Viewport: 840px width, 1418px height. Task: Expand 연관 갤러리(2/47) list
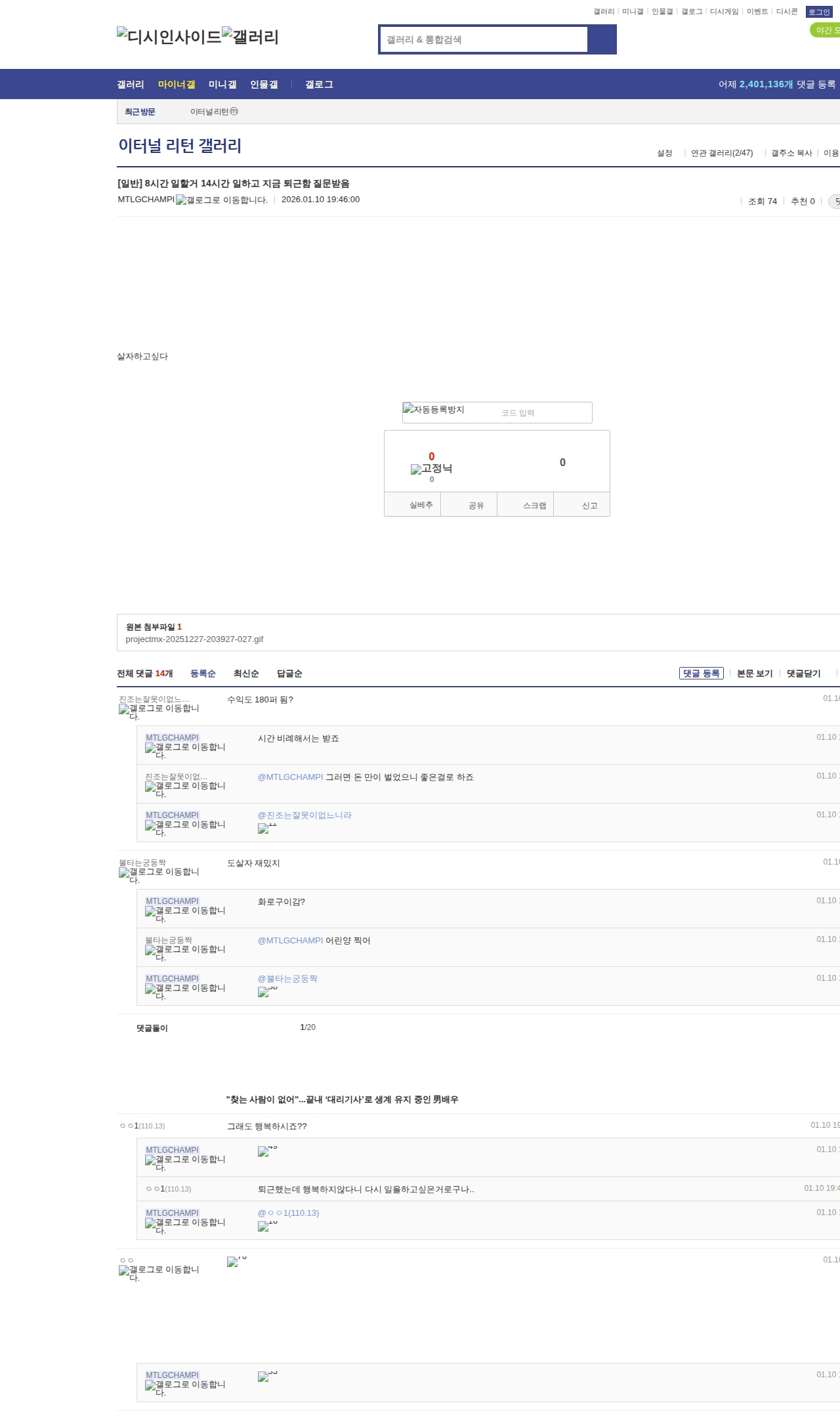722,153
